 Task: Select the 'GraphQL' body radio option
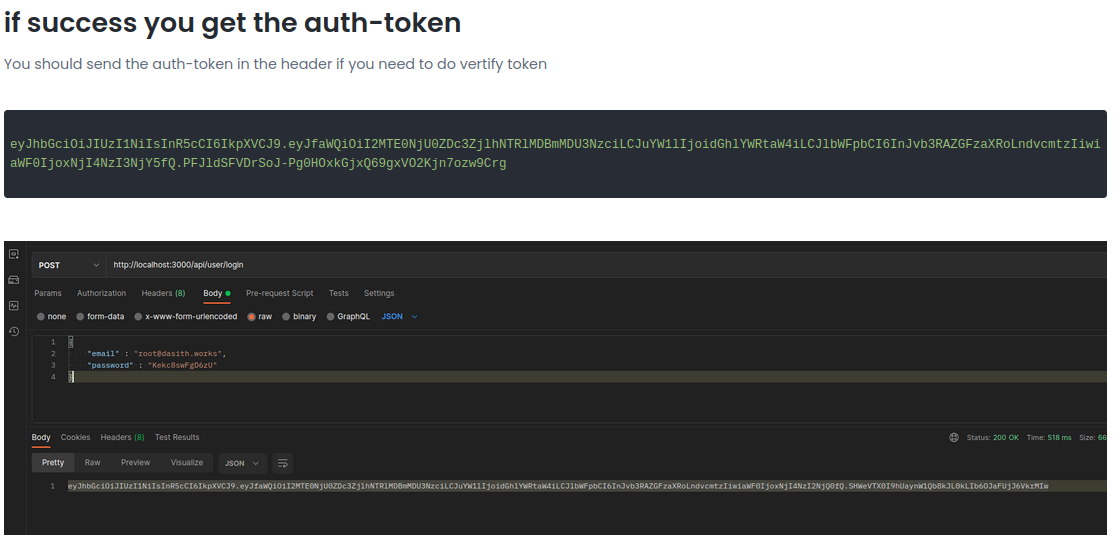click(x=330, y=317)
